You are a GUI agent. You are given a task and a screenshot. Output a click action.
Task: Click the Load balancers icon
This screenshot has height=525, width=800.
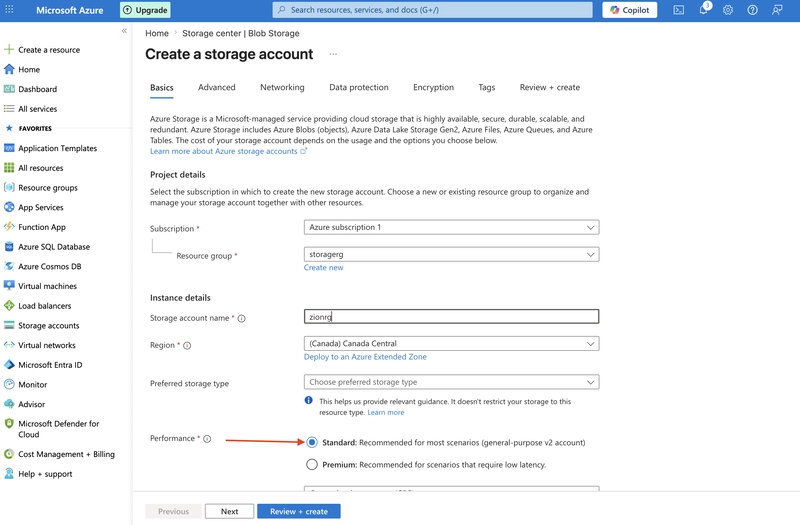[9, 306]
